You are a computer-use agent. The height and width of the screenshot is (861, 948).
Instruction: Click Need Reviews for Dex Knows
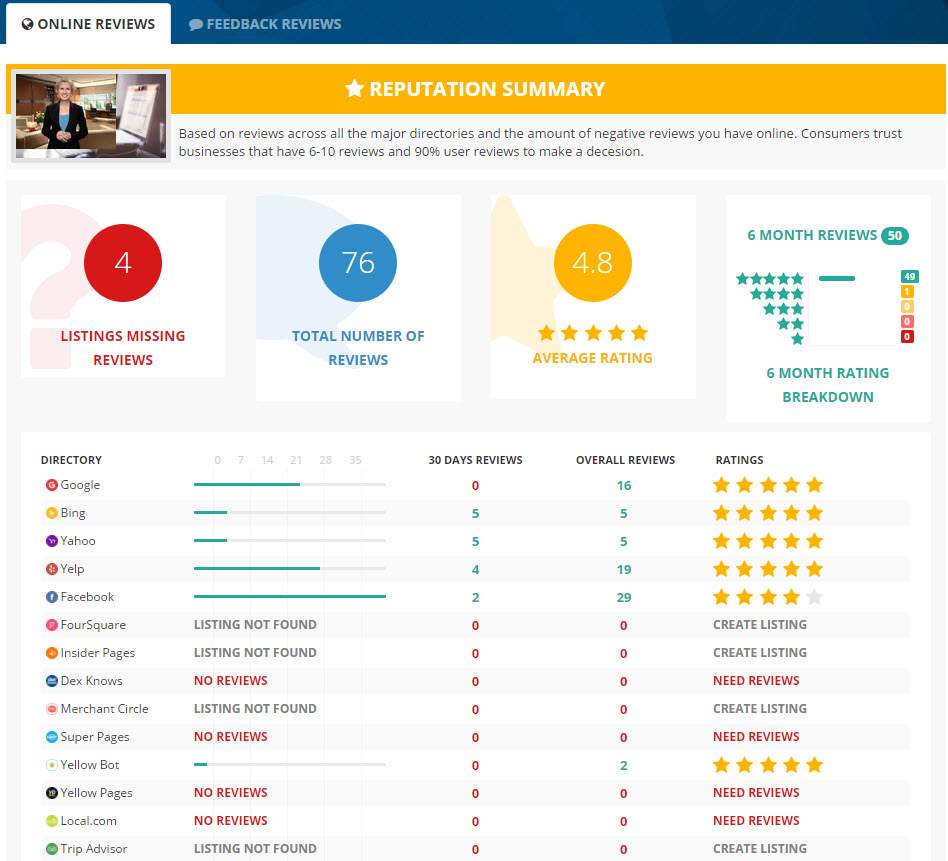[756, 681]
